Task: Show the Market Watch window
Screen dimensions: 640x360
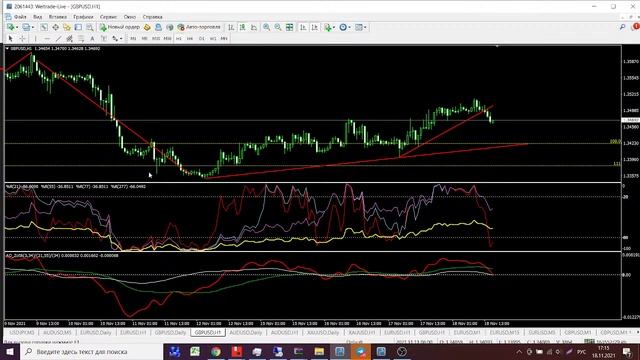Action: (x=44, y=27)
